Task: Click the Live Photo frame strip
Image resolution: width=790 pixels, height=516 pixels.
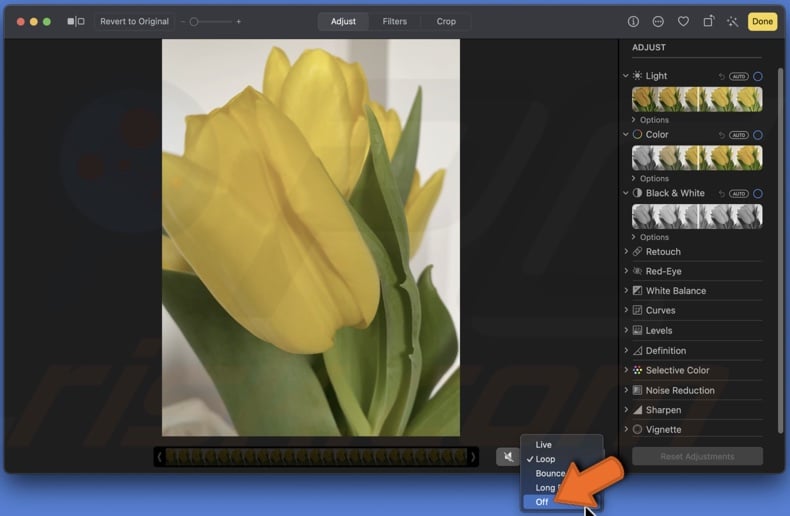Action: click(316, 457)
